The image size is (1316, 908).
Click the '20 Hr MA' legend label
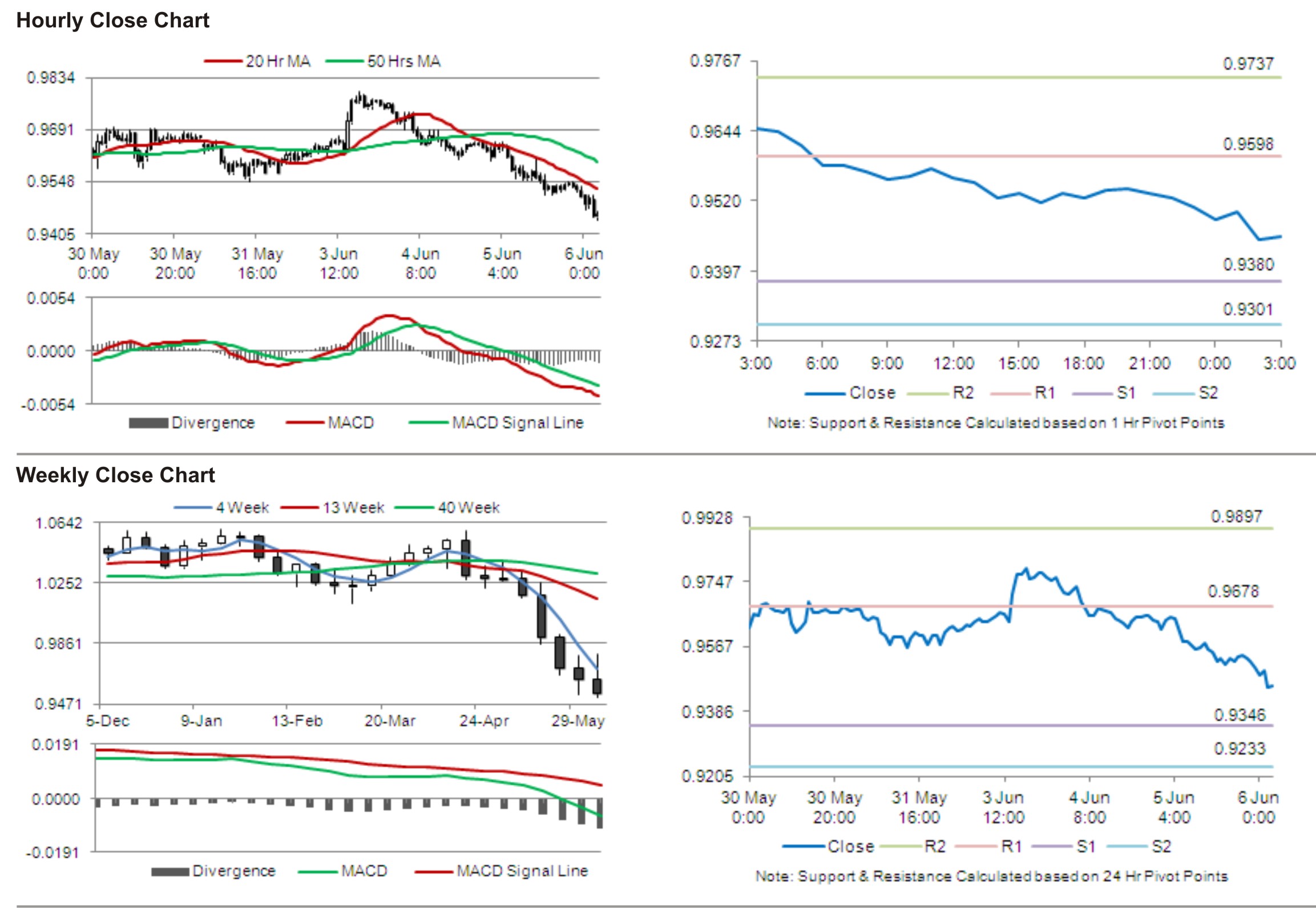278,61
